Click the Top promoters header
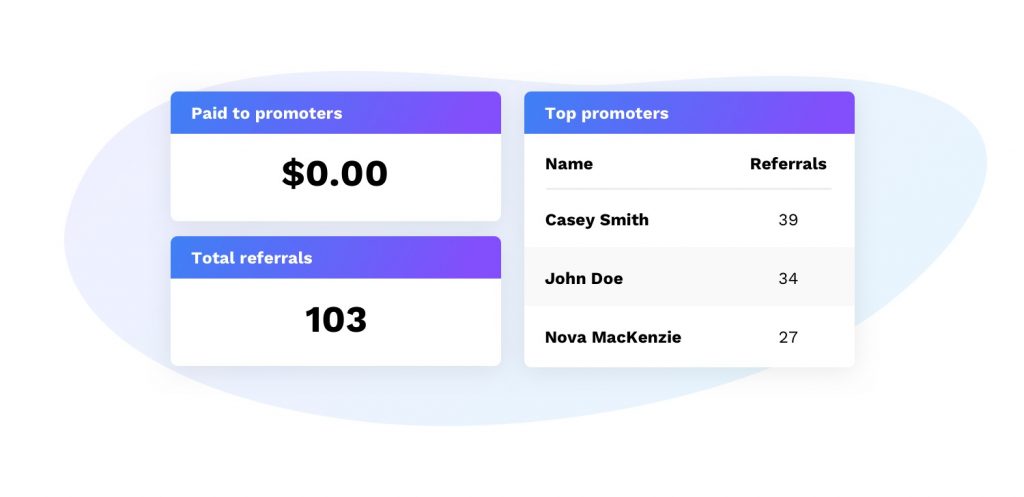Screen dimensions: 1024x497 point(607,113)
